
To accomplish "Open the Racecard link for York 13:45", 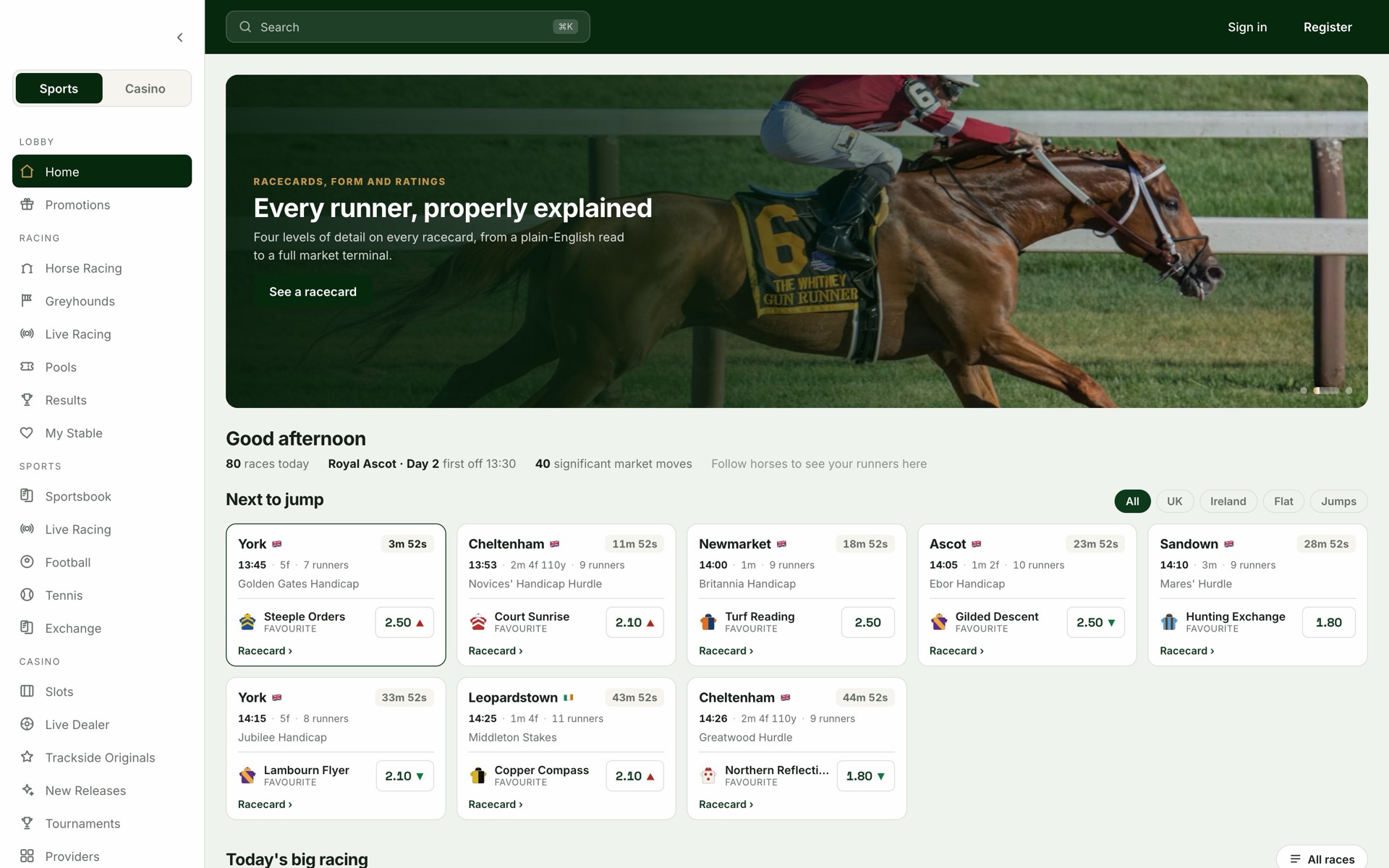I will (x=265, y=651).
